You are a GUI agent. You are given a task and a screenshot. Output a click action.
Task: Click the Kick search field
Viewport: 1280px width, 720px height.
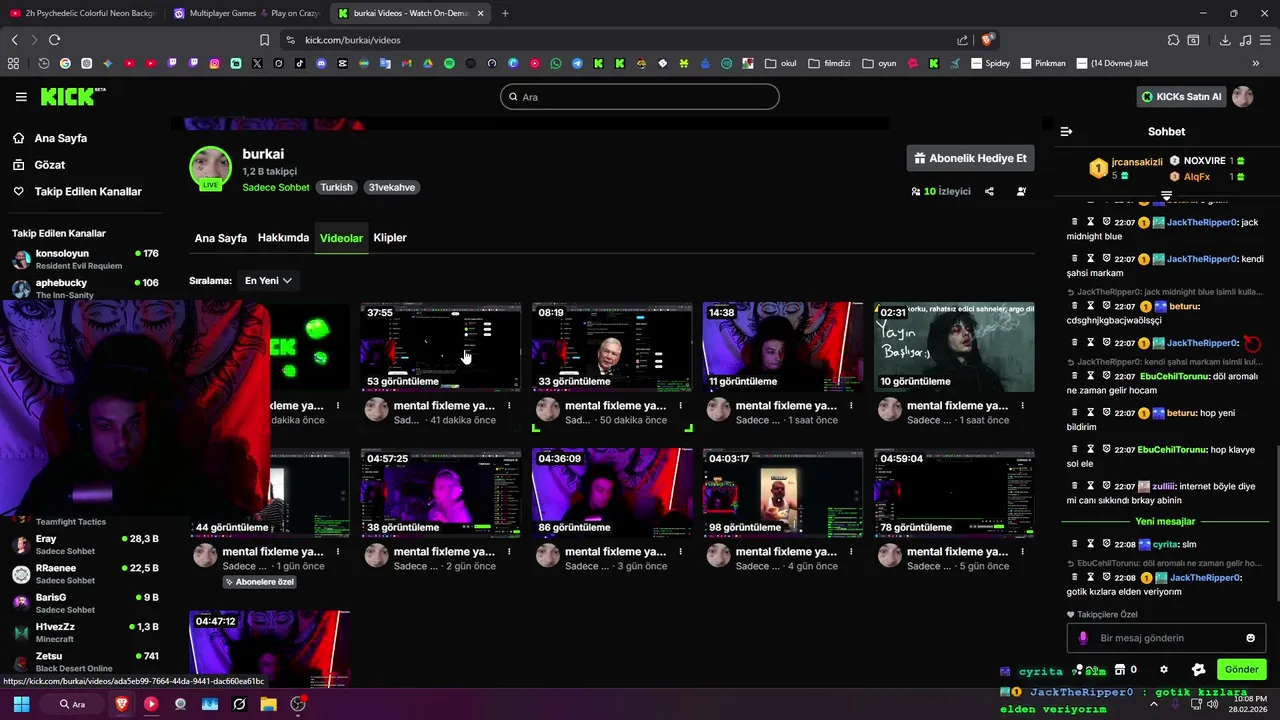640,97
